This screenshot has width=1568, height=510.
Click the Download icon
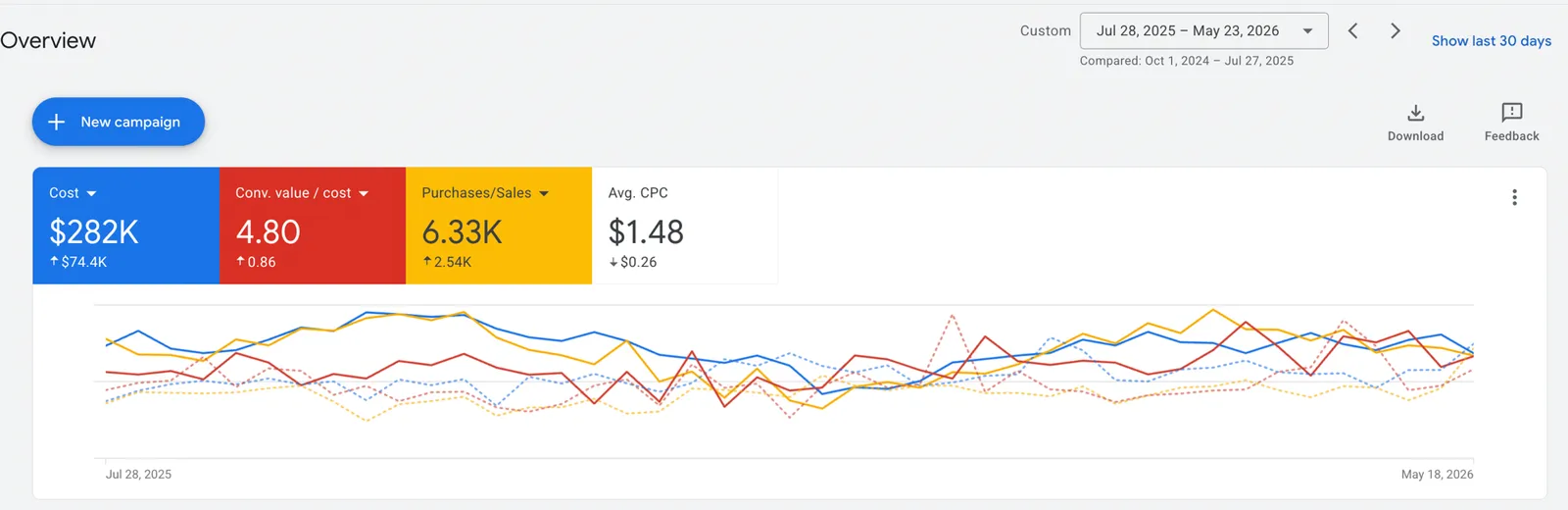click(1415, 113)
